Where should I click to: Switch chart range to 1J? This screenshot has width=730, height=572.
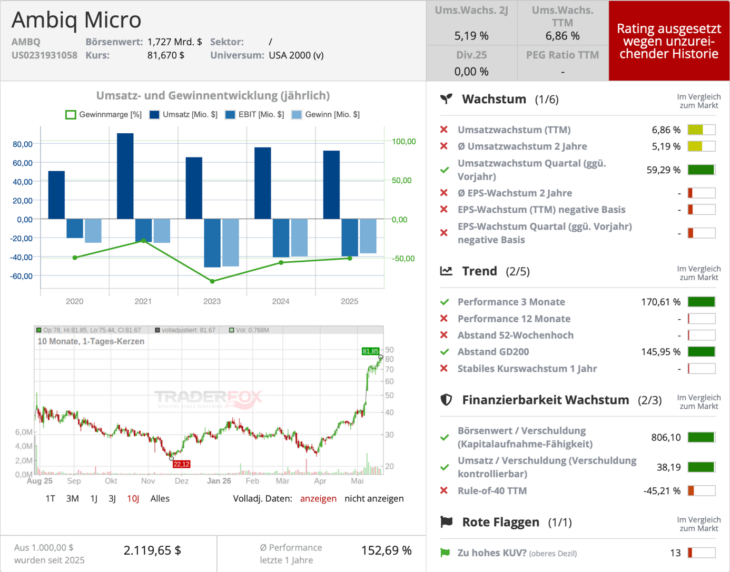[x=94, y=498]
